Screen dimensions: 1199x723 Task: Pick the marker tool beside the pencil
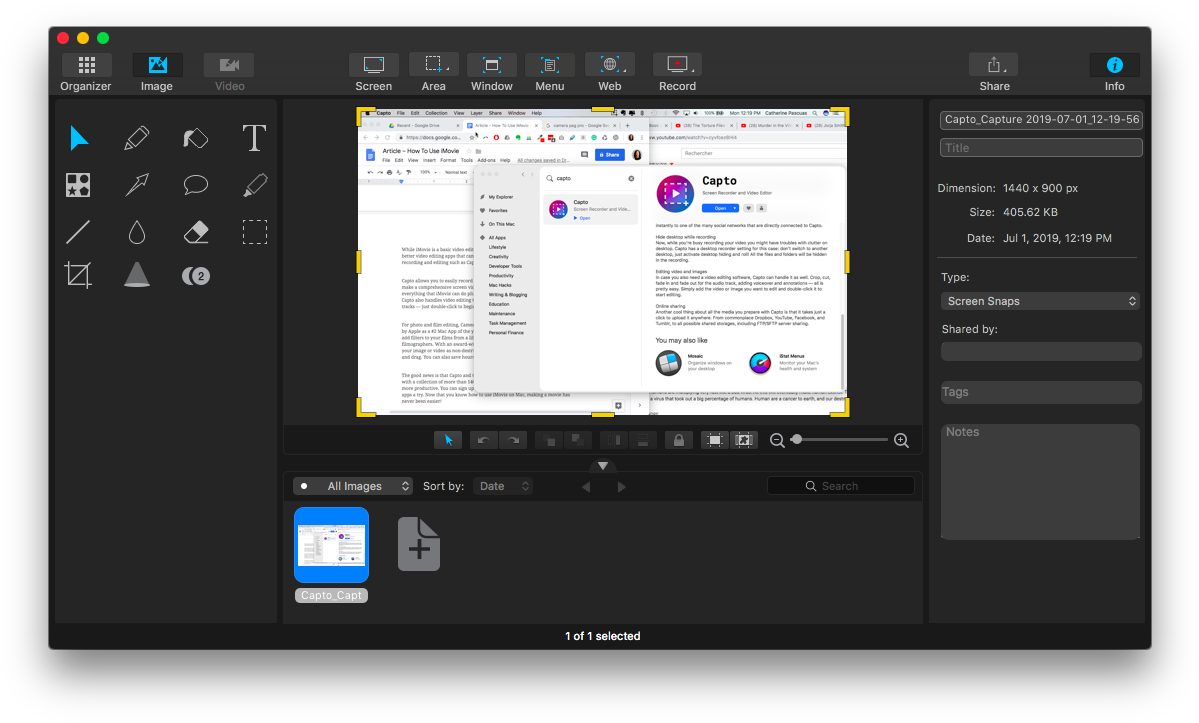coord(196,138)
